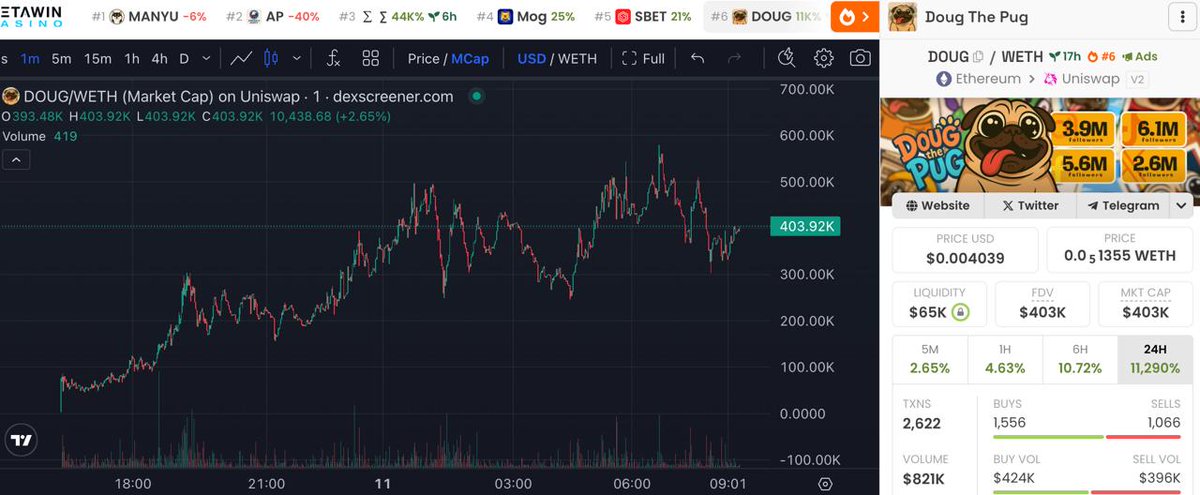The height and width of the screenshot is (495, 1200).
Task: Expand more social links chevron
Action: click(1180, 205)
